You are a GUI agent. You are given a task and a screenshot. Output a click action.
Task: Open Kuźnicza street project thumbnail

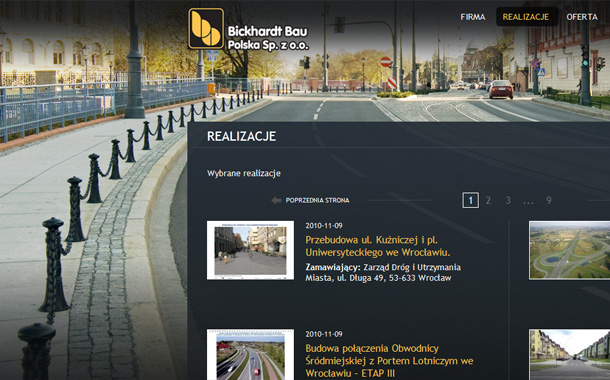(250, 250)
